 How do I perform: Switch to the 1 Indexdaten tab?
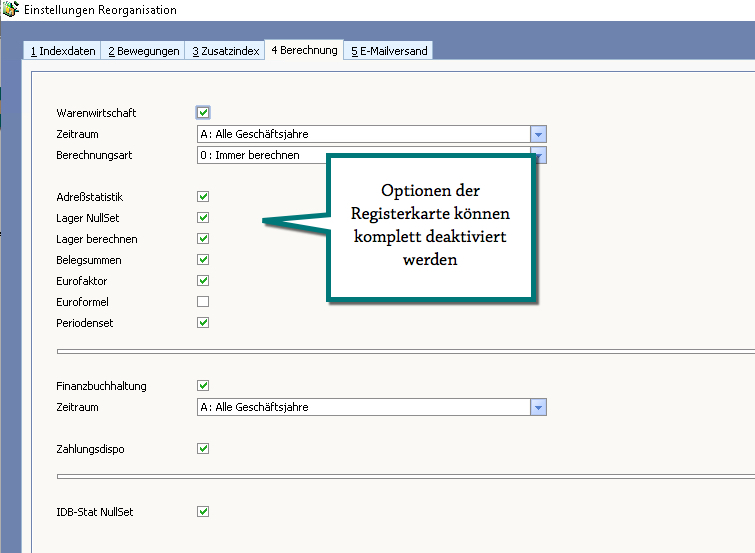[x=62, y=51]
